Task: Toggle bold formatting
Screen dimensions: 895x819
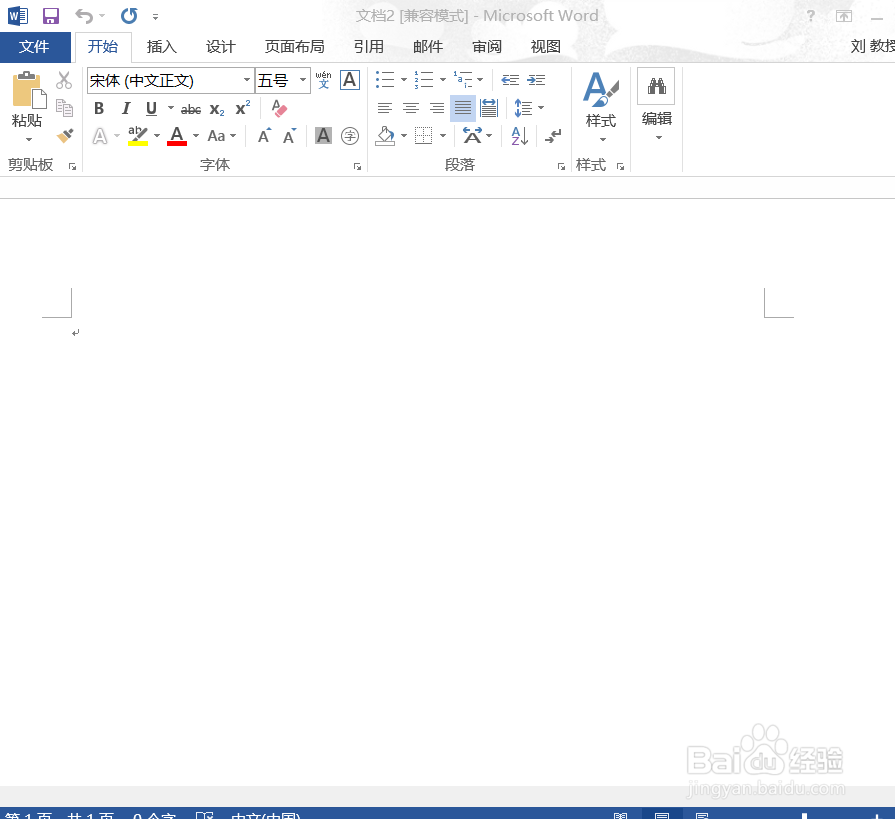Action: point(99,108)
